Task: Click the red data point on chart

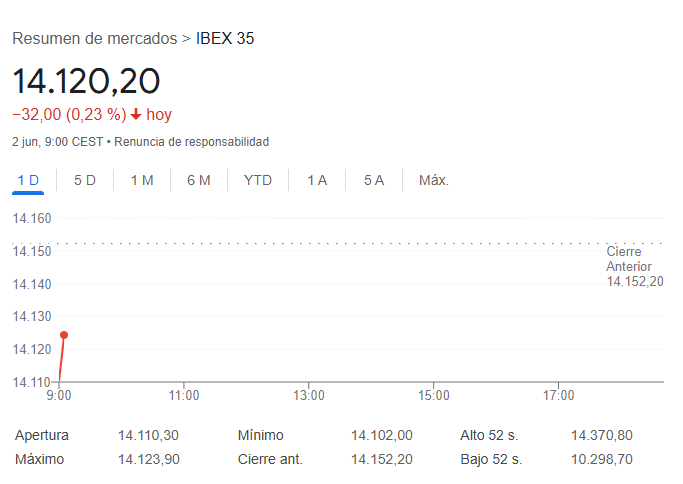Action: (64, 335)
